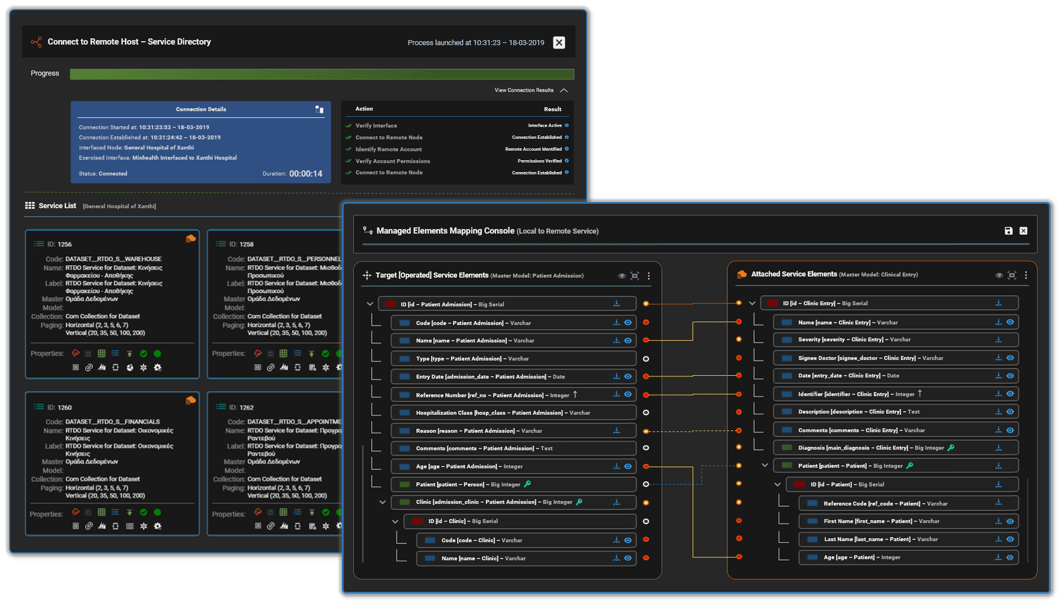Click the orange feed icon on service 1256
Screen dimensions: 1063x606
pyautogui.click(x=190, y=239)
